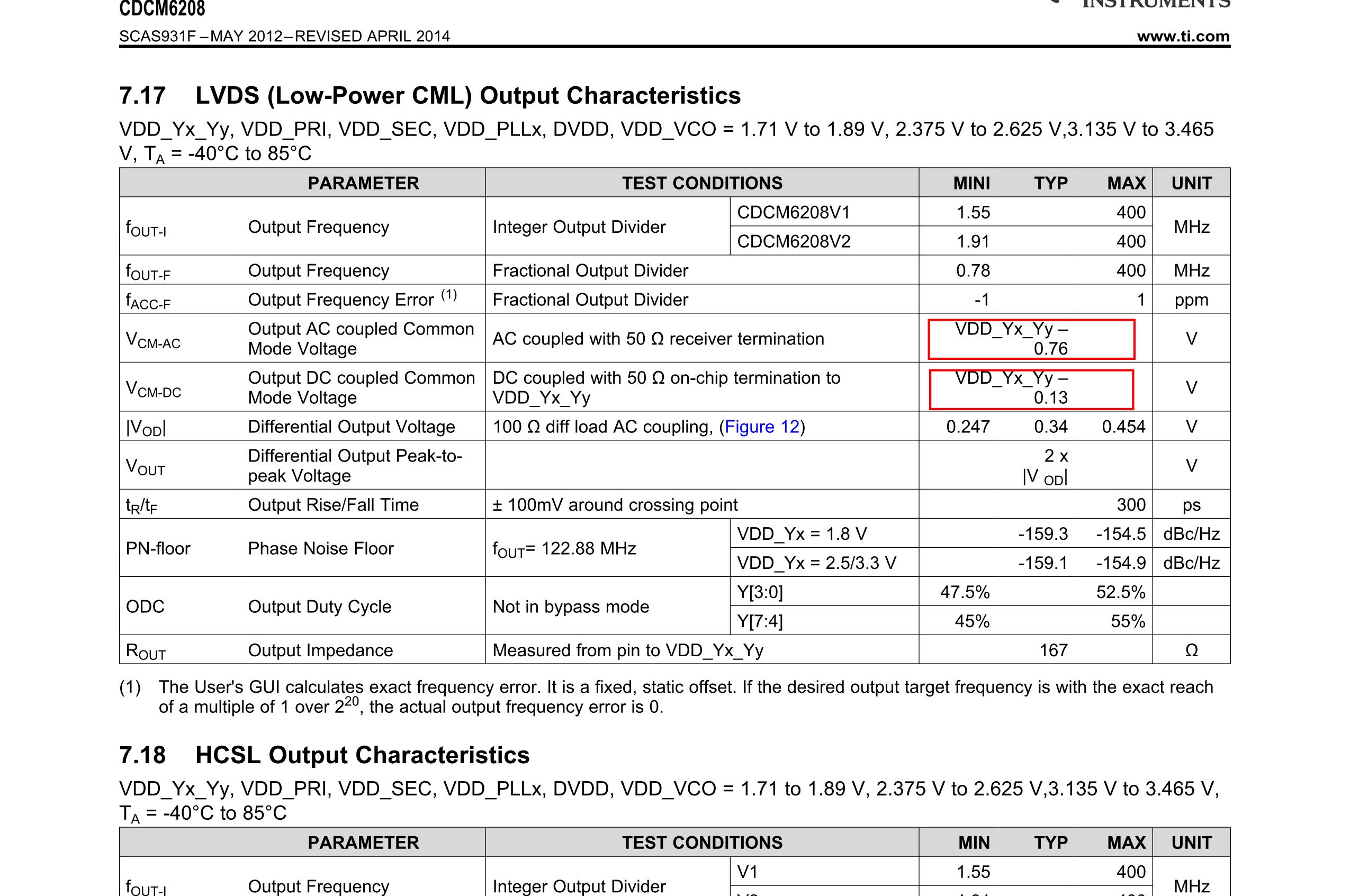Click the -159.3 phase noise floor value
The height and width of the screenshot is (896, 1350).
pyautogui.click(x=1042, y=533)
